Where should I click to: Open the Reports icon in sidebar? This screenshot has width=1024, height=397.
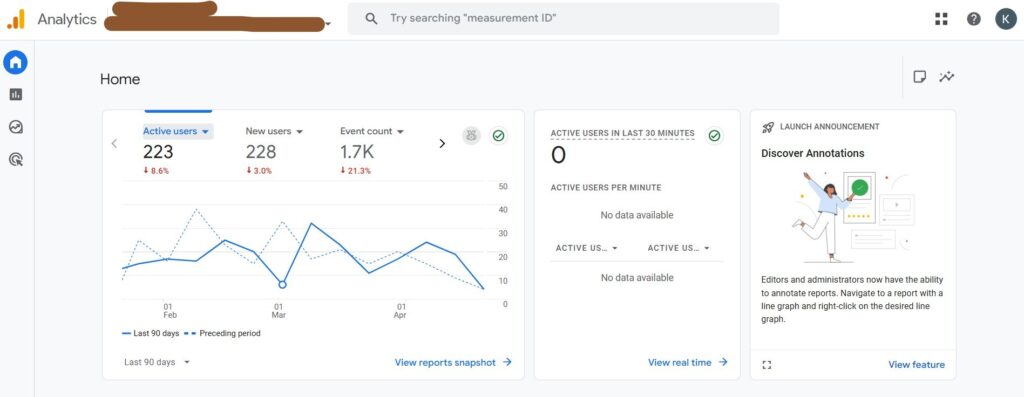16,95
